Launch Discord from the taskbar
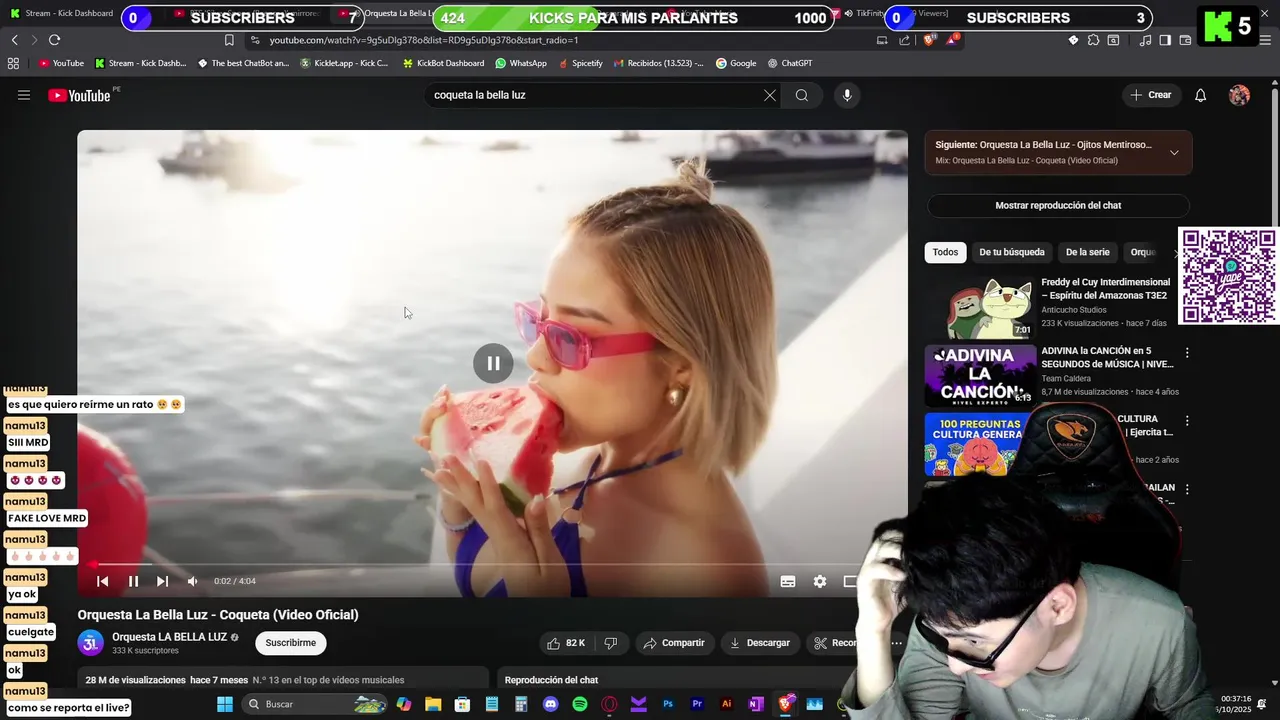This screenshot has width=1280, height=720. [550, 704]
